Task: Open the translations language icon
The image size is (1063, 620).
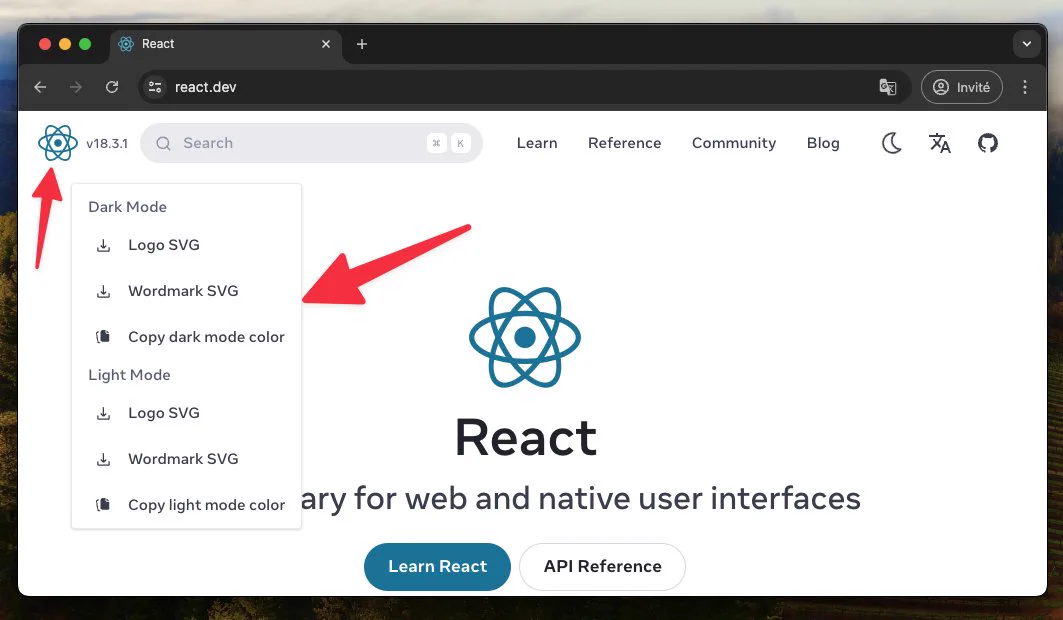Action: click(x=939, y=143)
